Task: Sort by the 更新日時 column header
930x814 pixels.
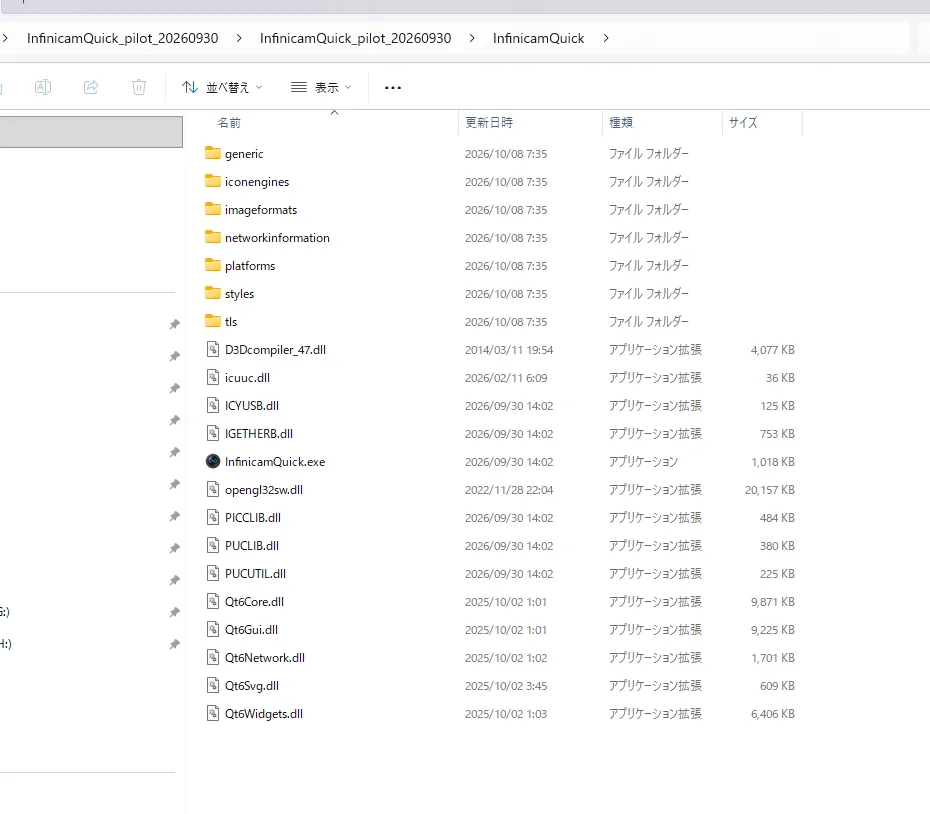Action: pos(489,123)
